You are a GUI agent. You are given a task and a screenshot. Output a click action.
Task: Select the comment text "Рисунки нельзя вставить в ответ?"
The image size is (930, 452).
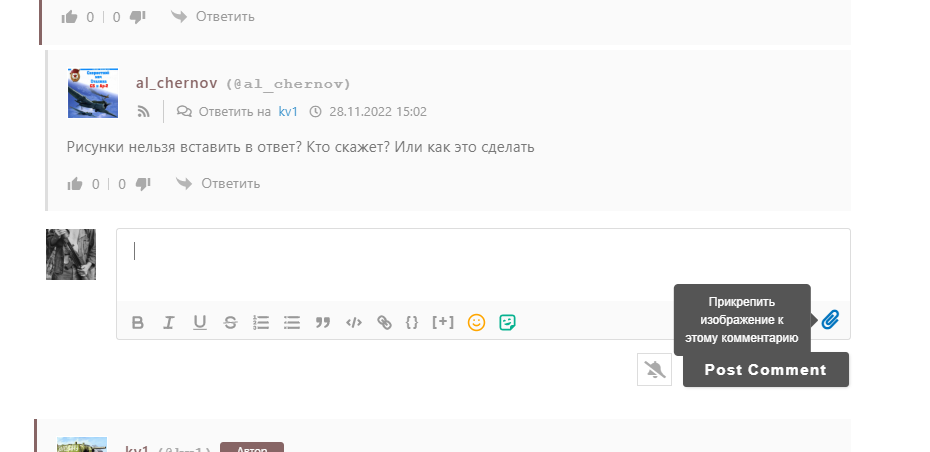pos(184,147)
